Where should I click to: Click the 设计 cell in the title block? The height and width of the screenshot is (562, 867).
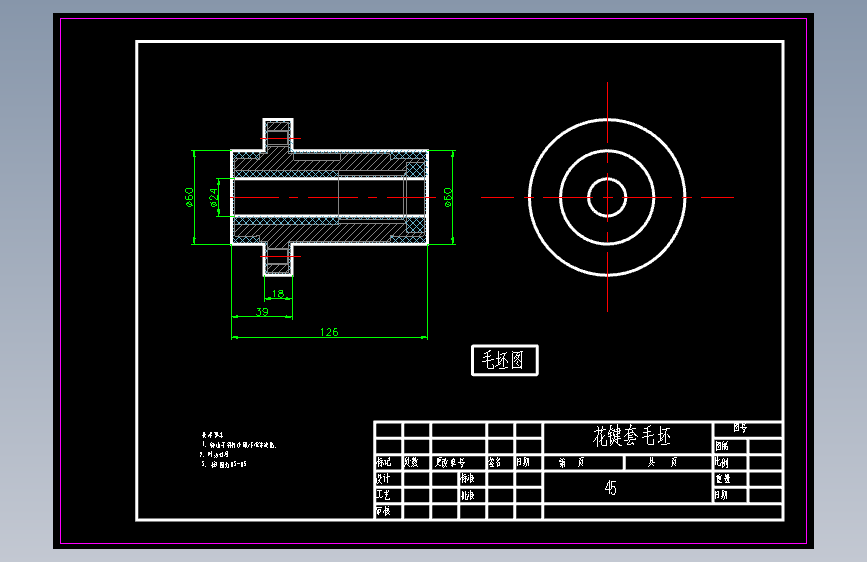(x=389, y=478)
